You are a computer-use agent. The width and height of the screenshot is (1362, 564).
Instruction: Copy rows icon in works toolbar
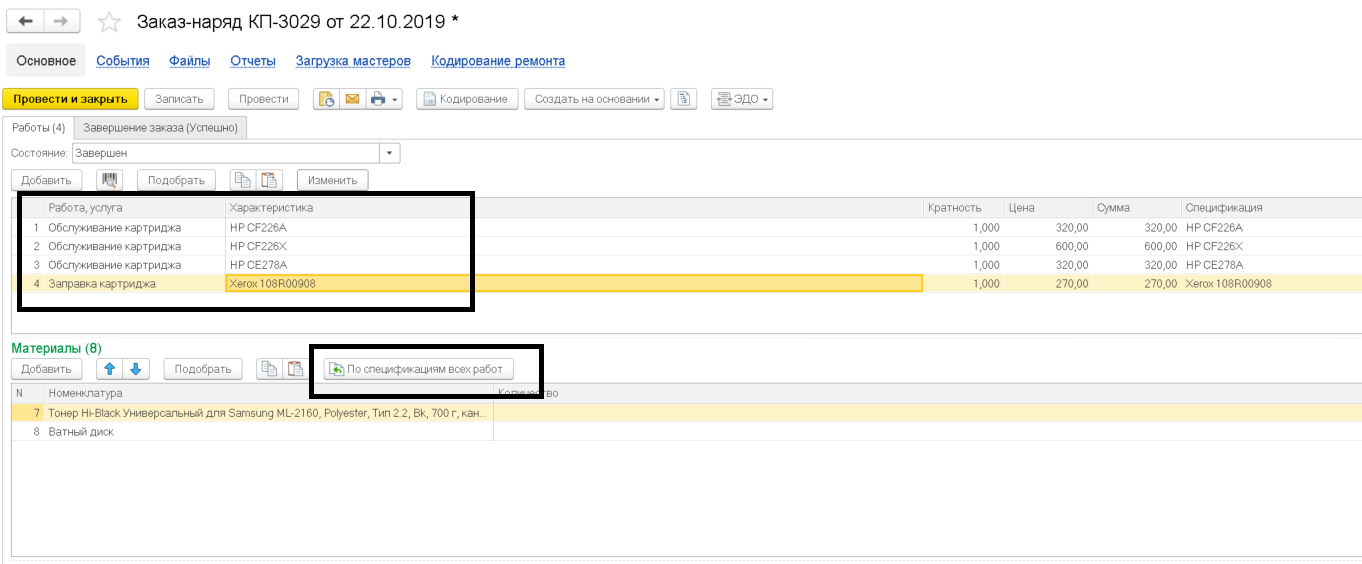(x=242, y=180)
